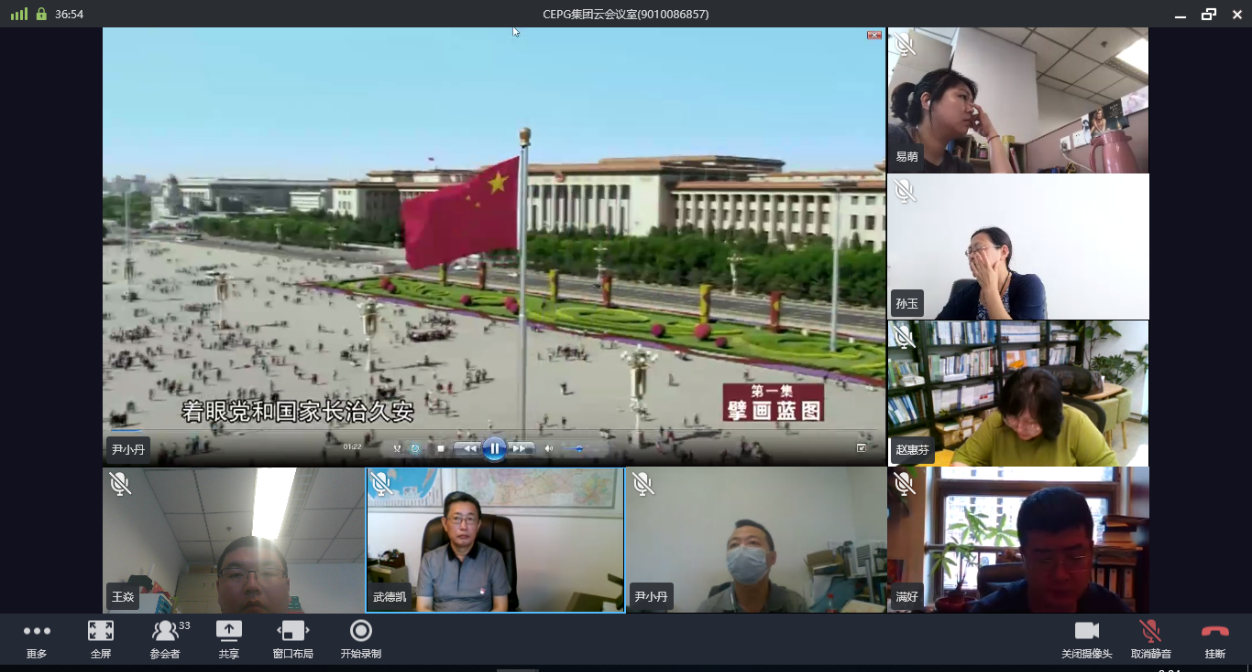Click the player view-mode icon at right of control bar

point(861,448)
